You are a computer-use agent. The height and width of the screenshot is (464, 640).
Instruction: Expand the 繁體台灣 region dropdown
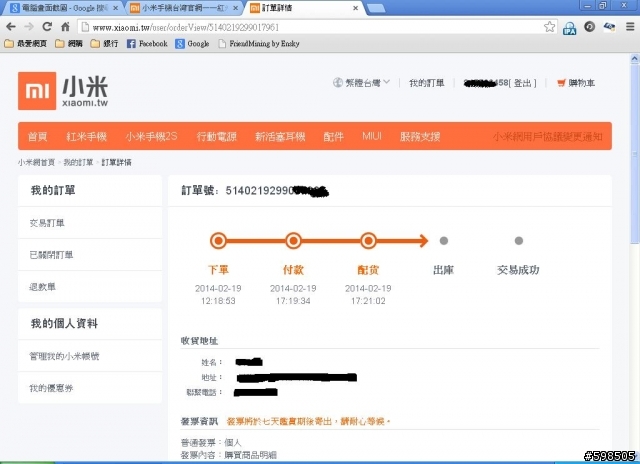tap(361, 83)
